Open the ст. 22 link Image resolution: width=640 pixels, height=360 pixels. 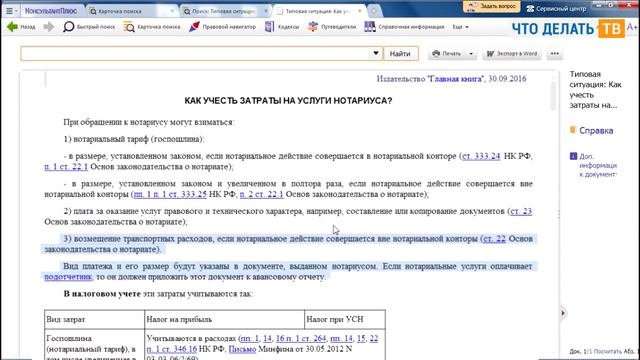pyautogui.click(x=494, y=239)
